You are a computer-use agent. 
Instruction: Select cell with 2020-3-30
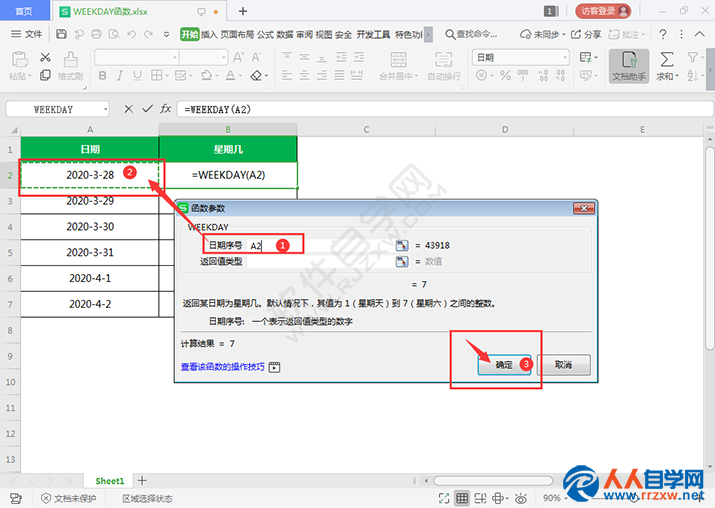coord(90,227)
